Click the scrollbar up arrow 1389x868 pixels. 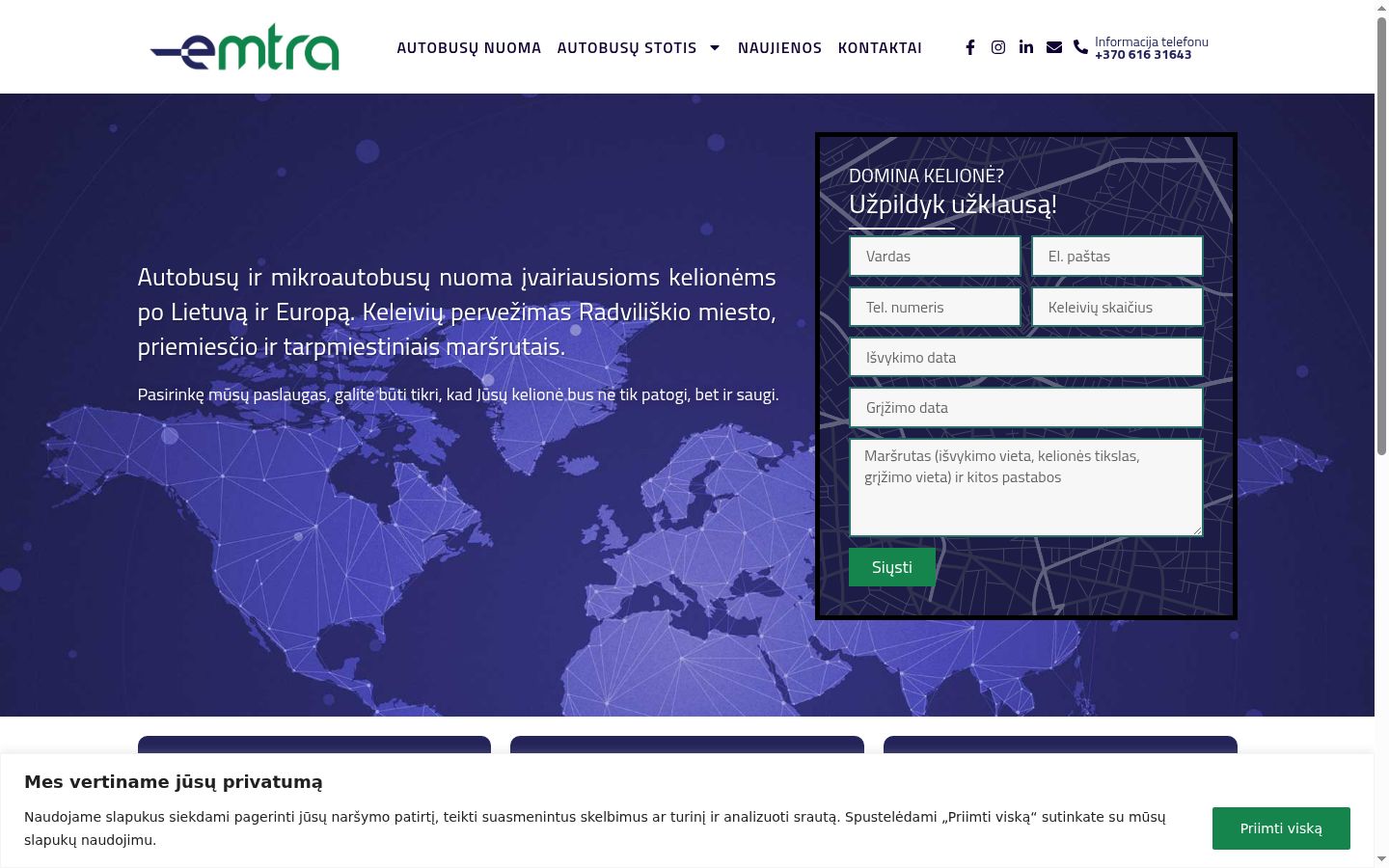click(x=1381, y=8)
